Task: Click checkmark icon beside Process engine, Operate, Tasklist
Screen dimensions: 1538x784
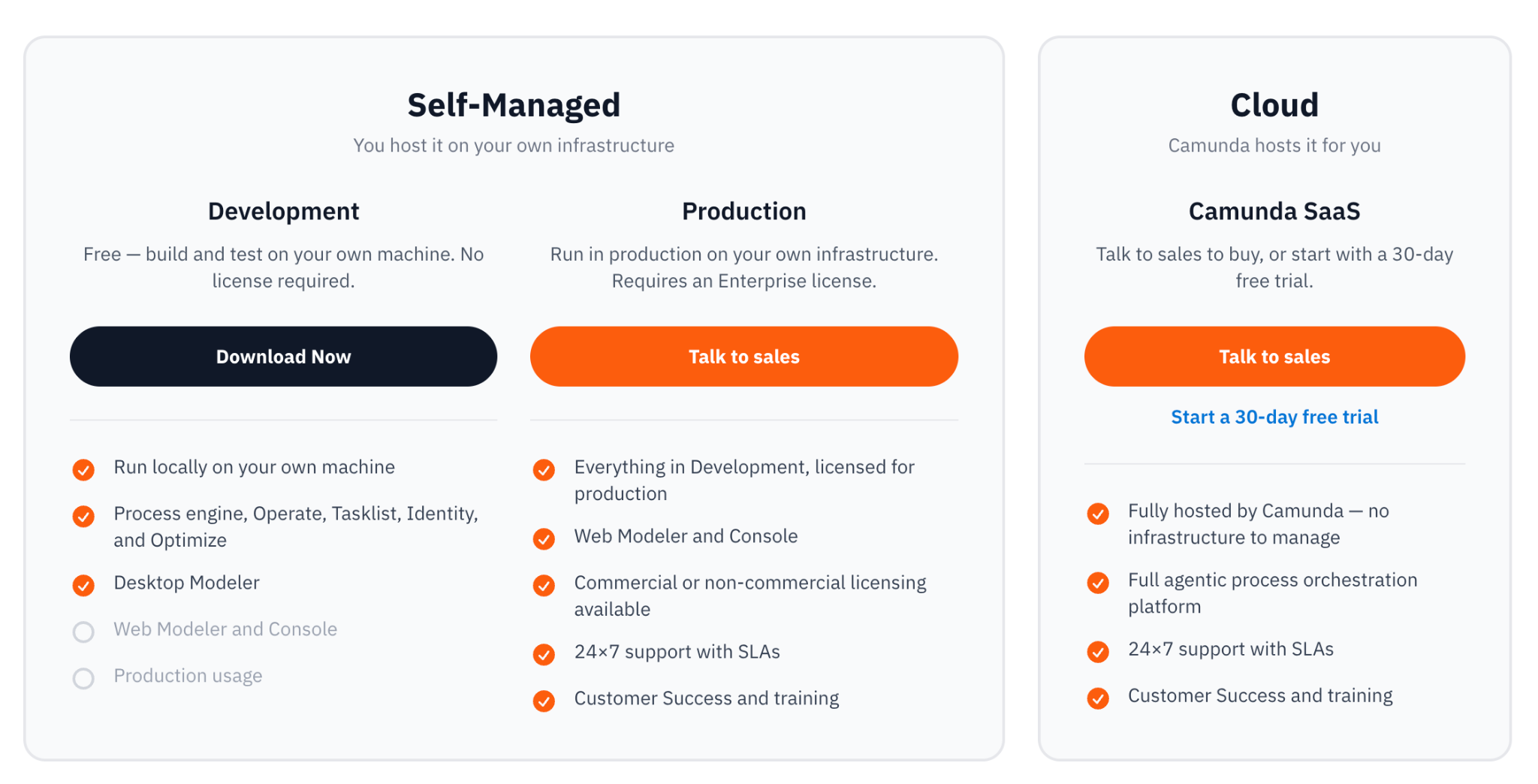Action: (83, 516)
